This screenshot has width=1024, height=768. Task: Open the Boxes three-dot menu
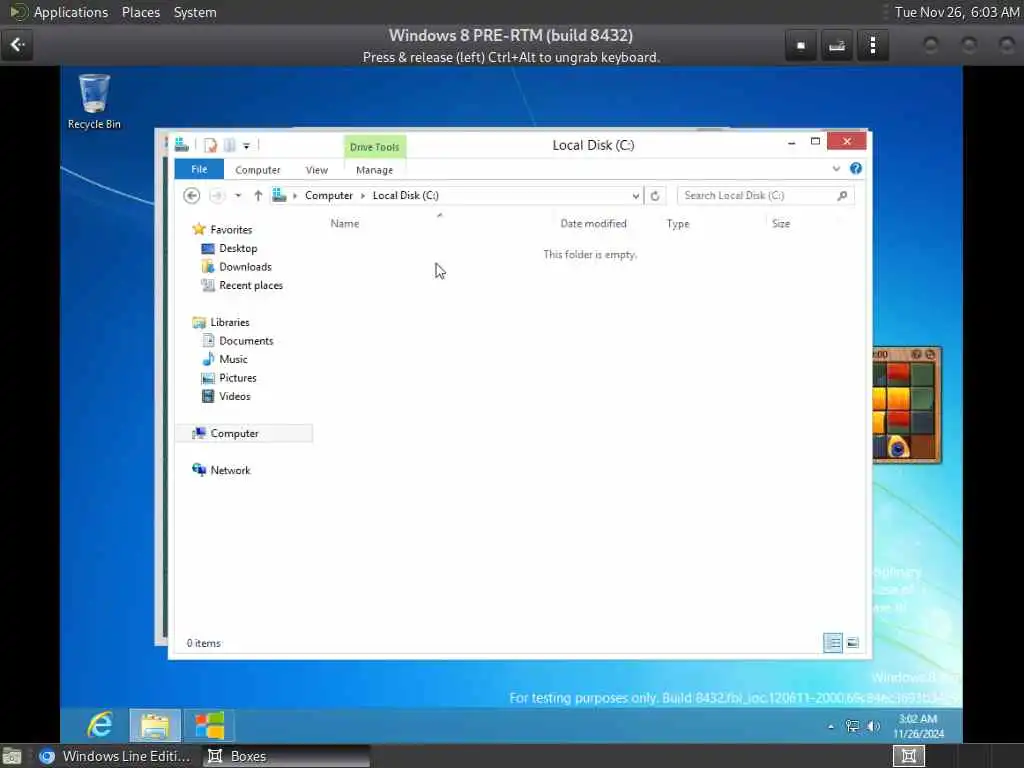873,45
